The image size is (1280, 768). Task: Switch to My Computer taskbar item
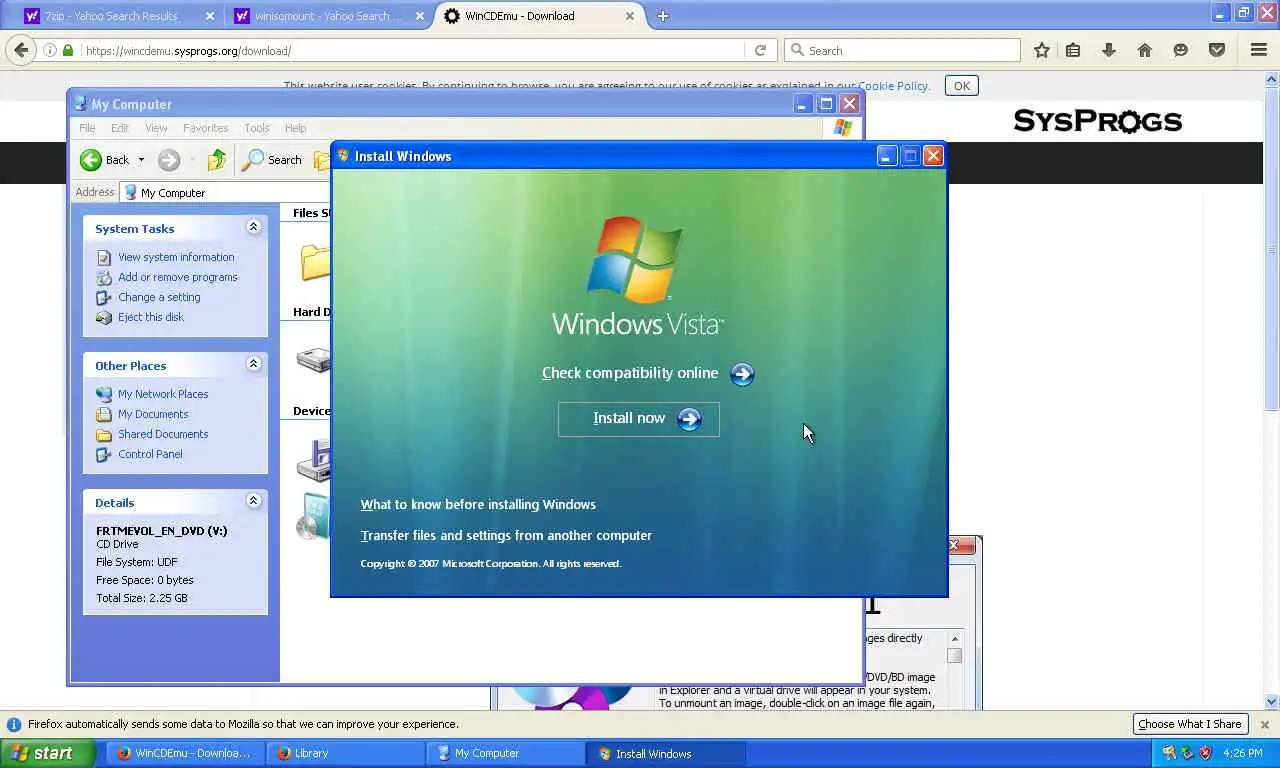[x=506, y=753]
